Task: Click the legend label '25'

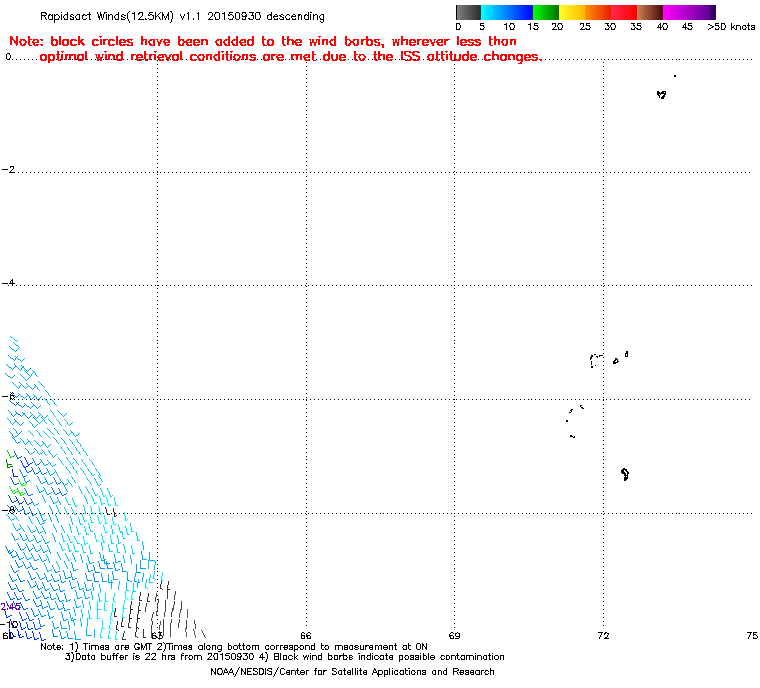Action: (x=585, y=27)
